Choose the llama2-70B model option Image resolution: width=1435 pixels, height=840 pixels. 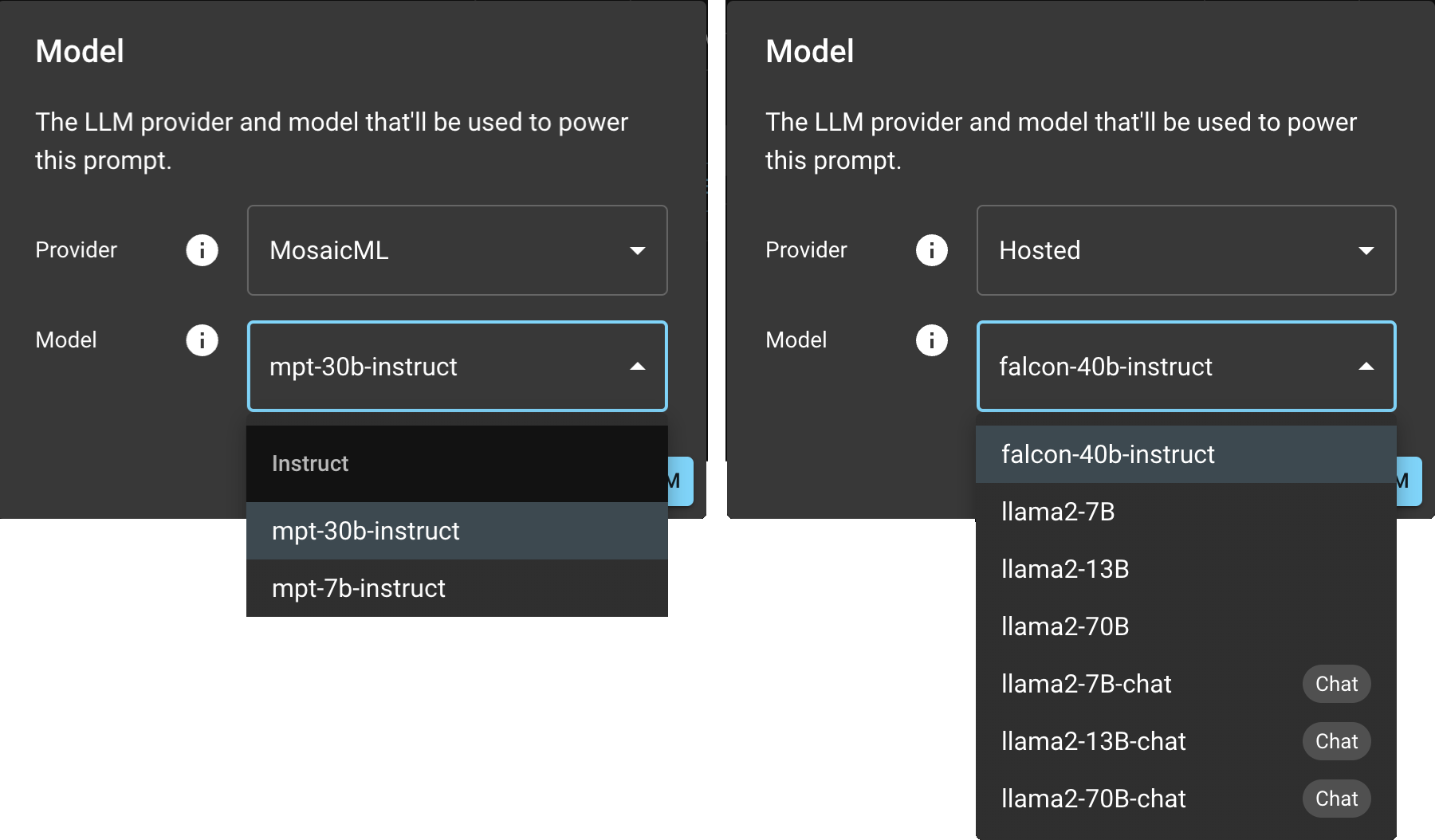click(1185, 626)
